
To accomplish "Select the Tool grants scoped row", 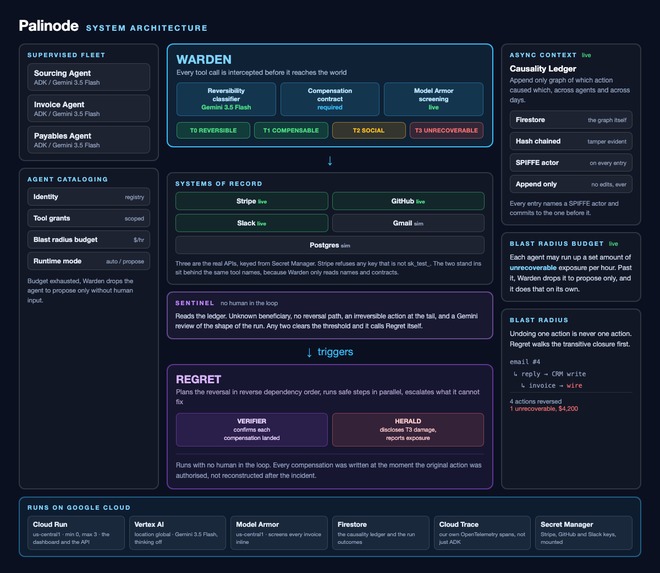I will click(x=88, y=218).
